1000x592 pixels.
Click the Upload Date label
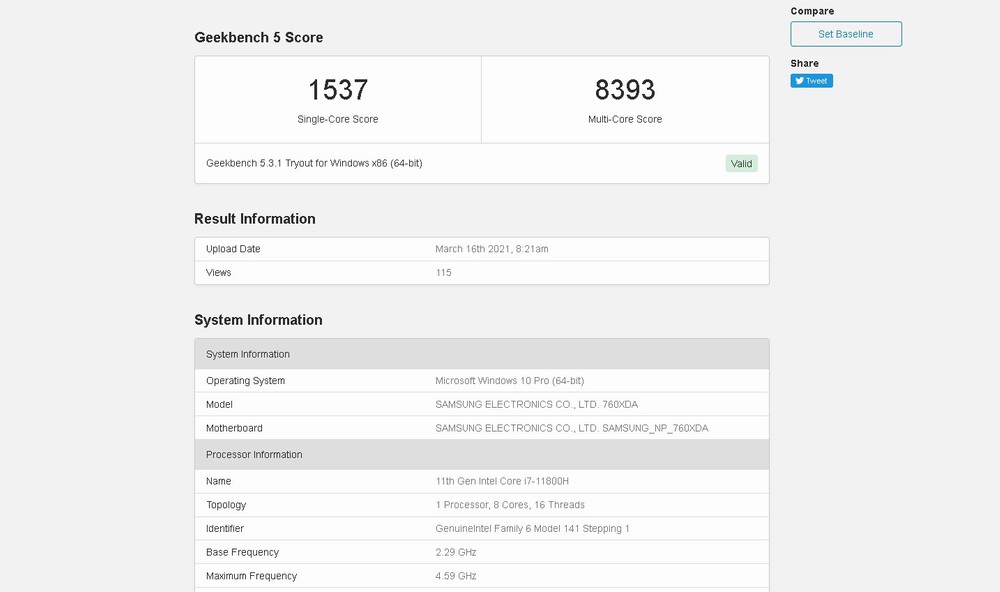coord(233,249)
